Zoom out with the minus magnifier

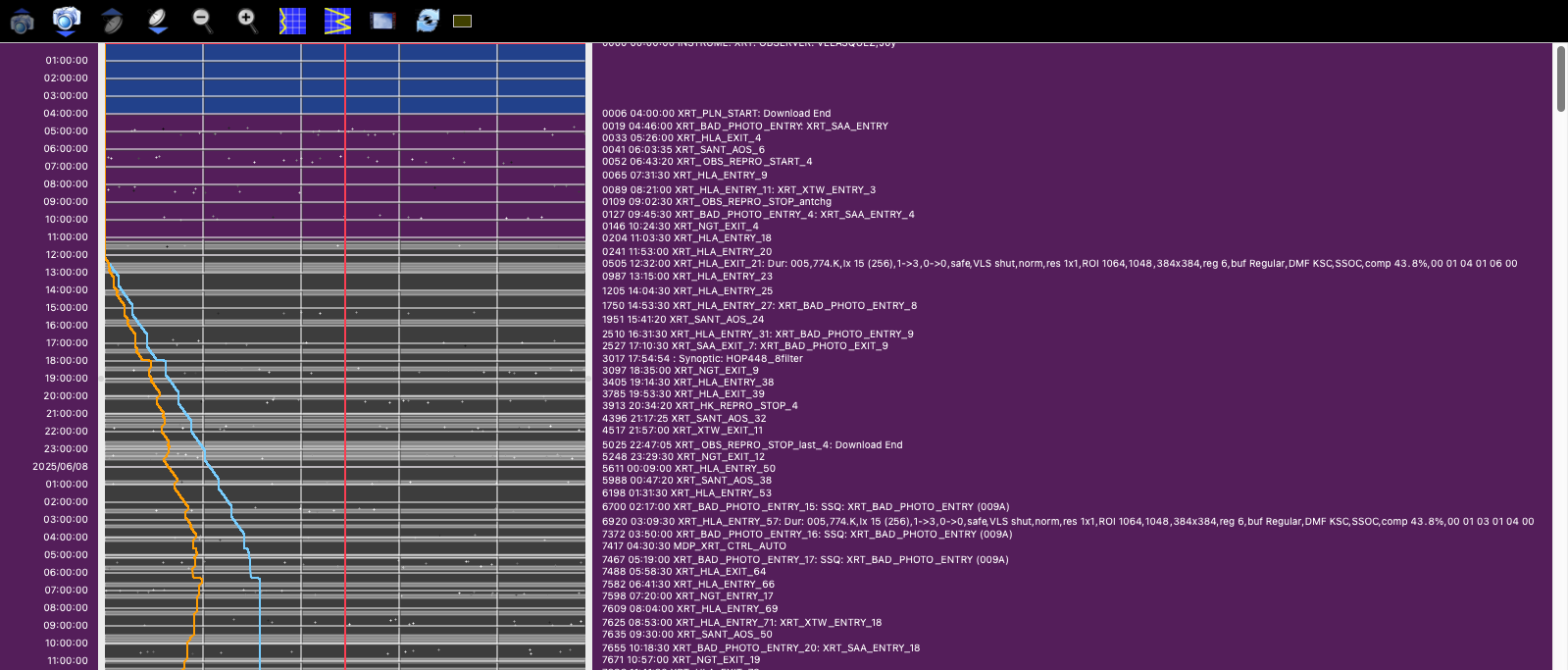click(202, 21)
